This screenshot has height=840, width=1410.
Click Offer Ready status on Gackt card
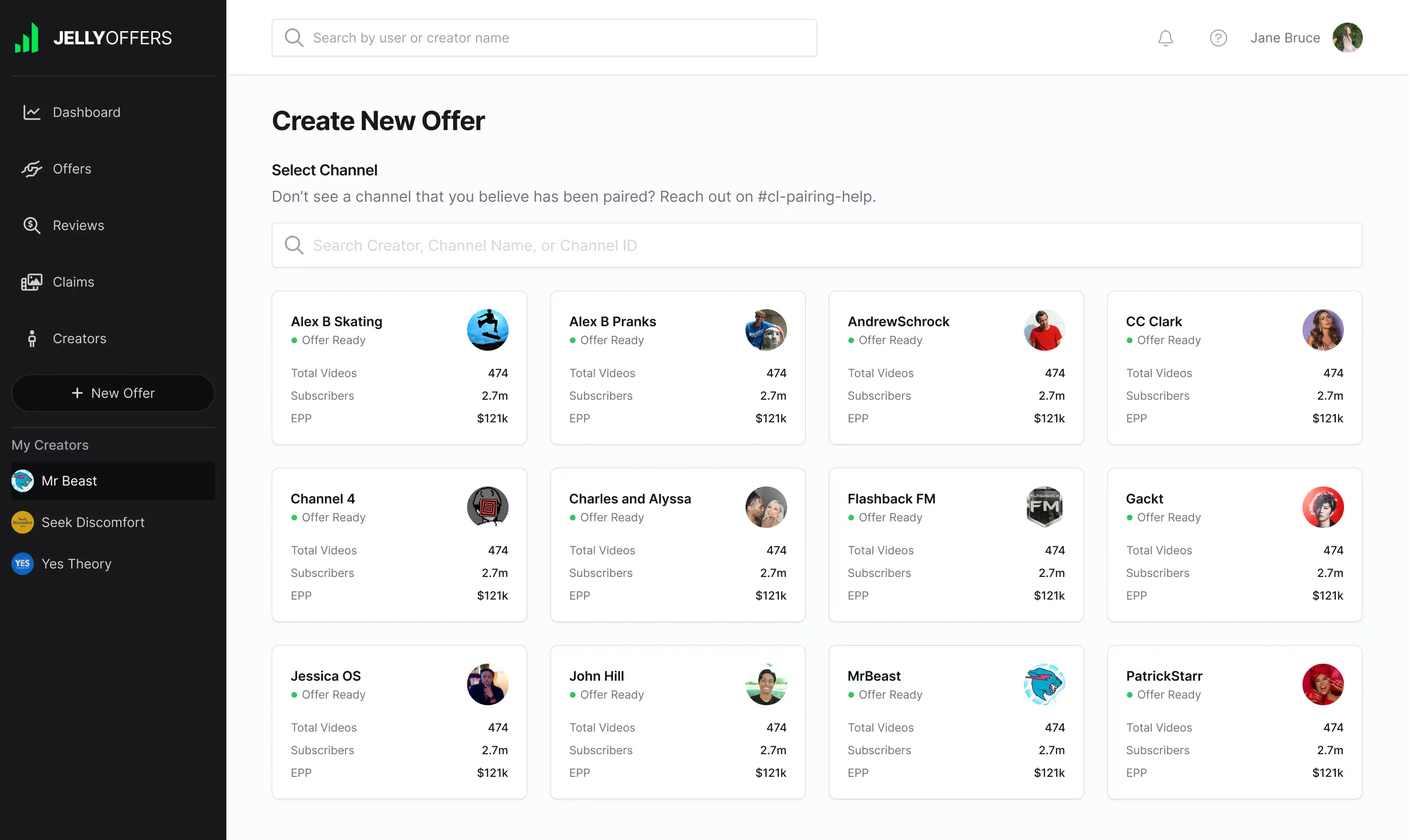point(1163,518)
